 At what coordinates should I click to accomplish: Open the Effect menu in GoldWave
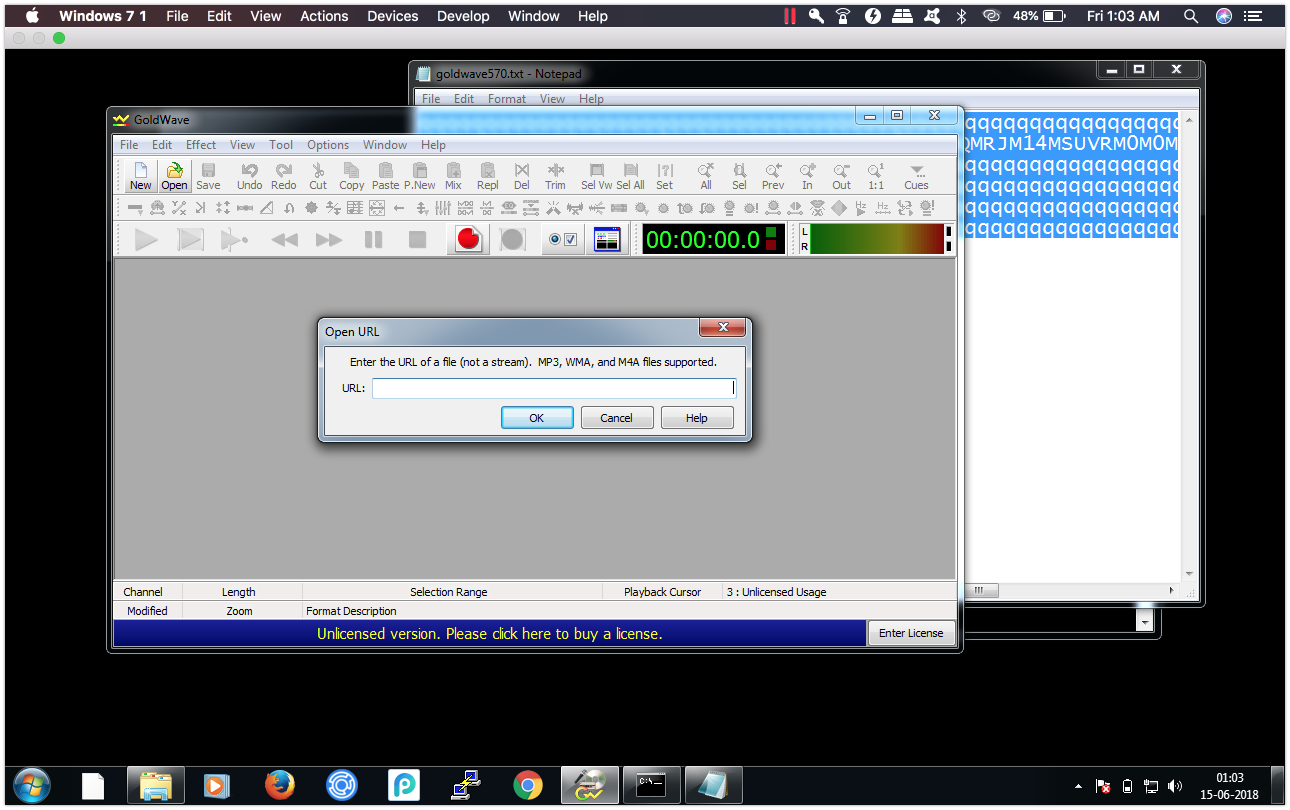[x=201, y=145]
